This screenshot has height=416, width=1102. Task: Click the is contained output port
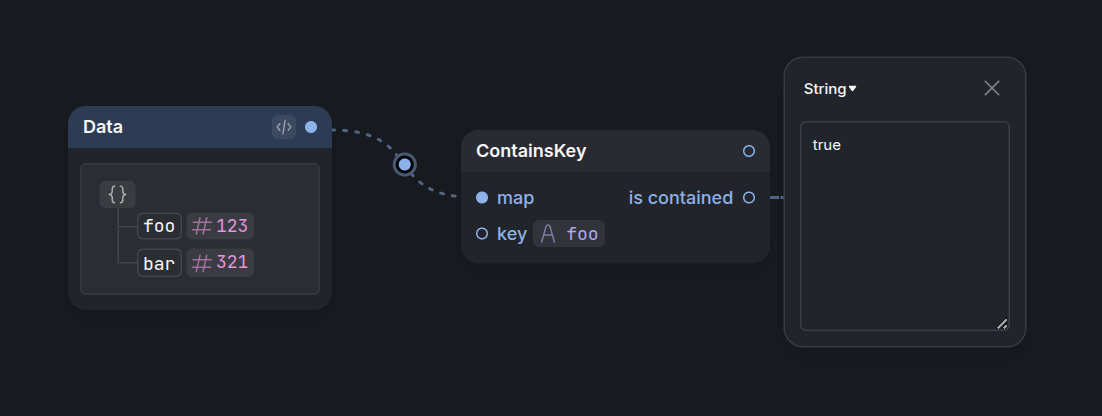[749, 198]
